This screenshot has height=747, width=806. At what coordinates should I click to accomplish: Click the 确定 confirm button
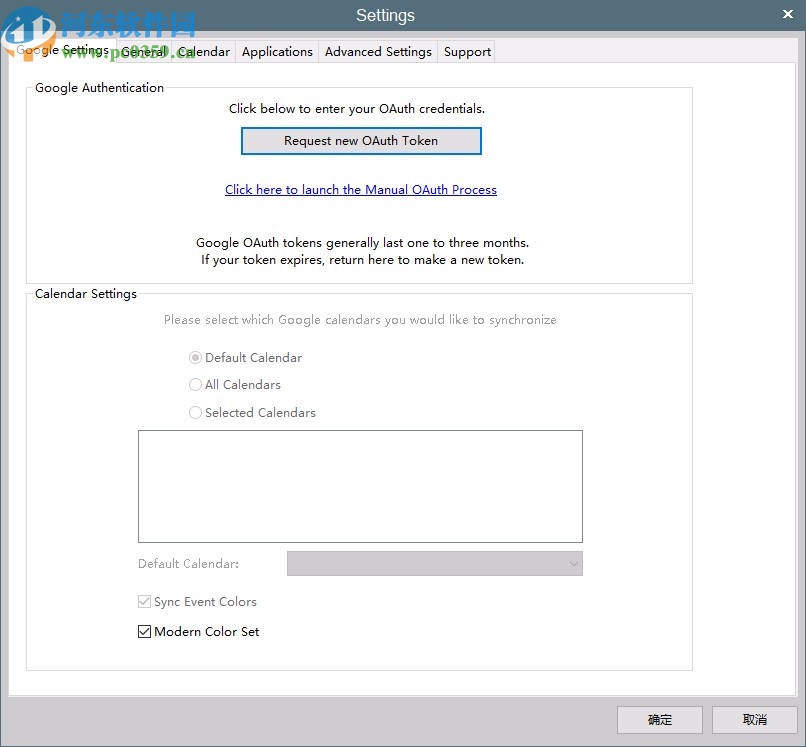click(x=660, y=720)
